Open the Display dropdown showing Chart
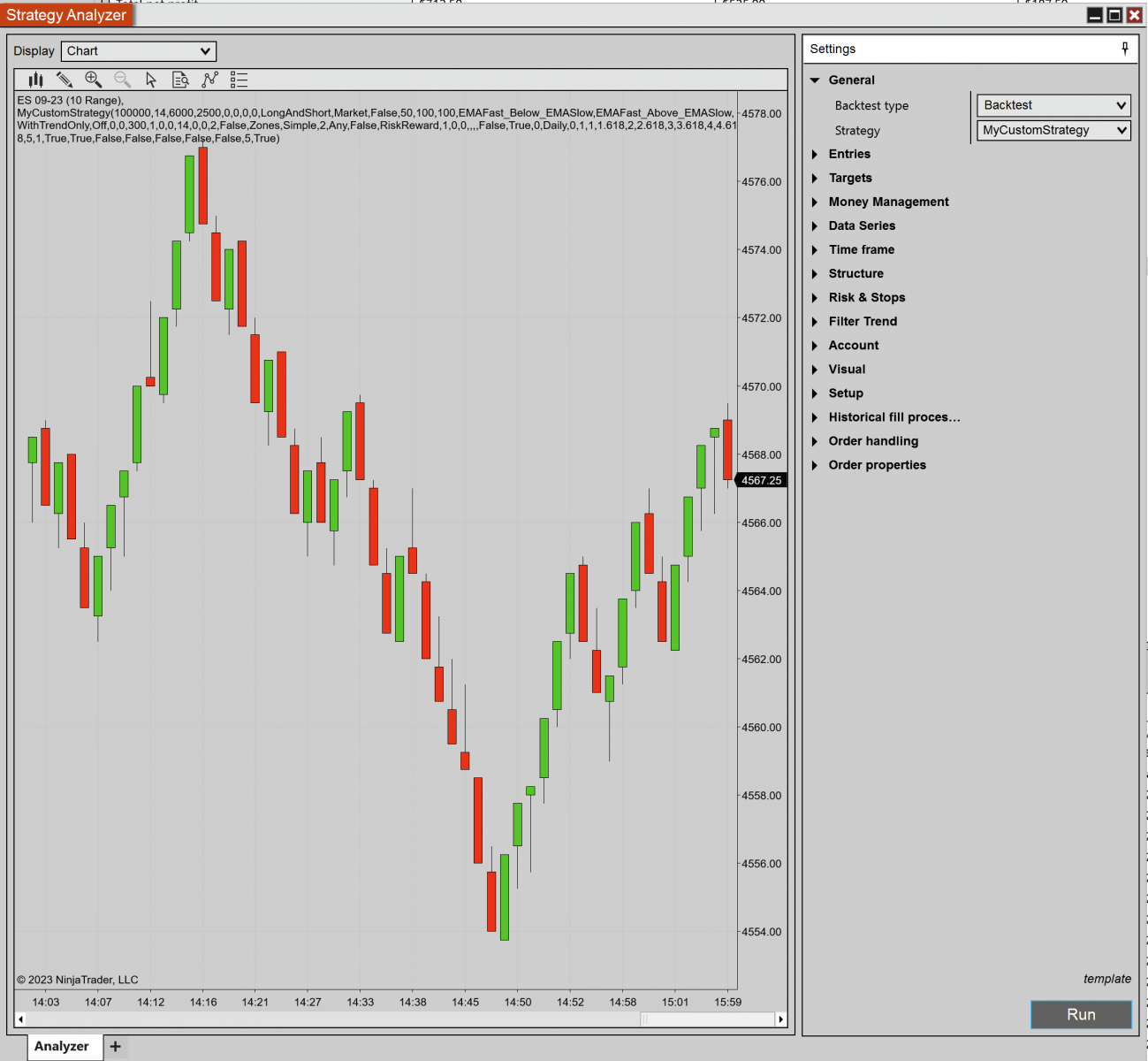This screenshot has height=1061, width=1148. pyautogui.click(x=139, y=51)
